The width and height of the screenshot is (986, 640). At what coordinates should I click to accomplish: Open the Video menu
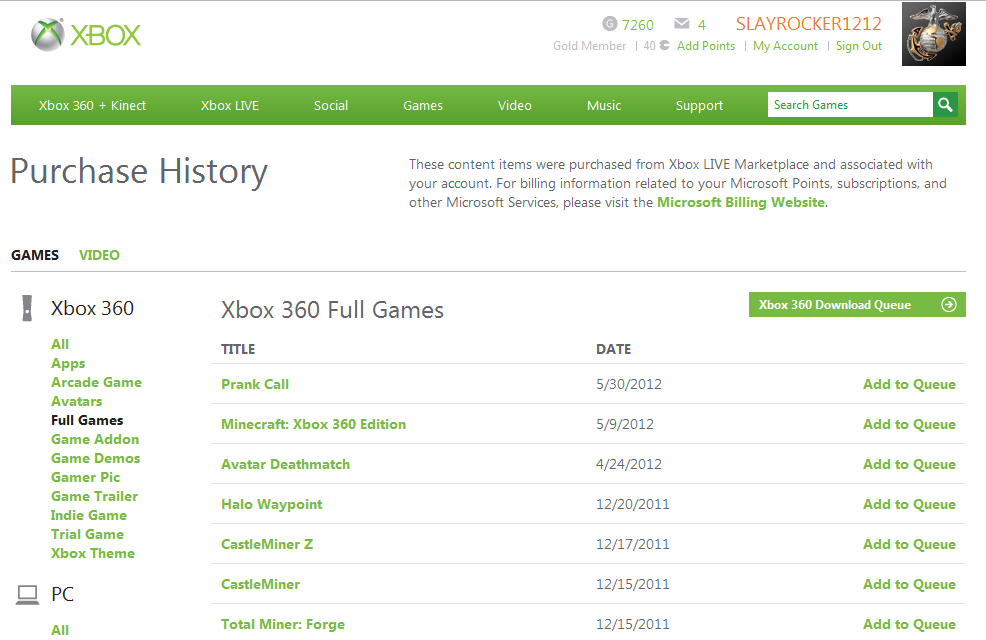(514, 105)
